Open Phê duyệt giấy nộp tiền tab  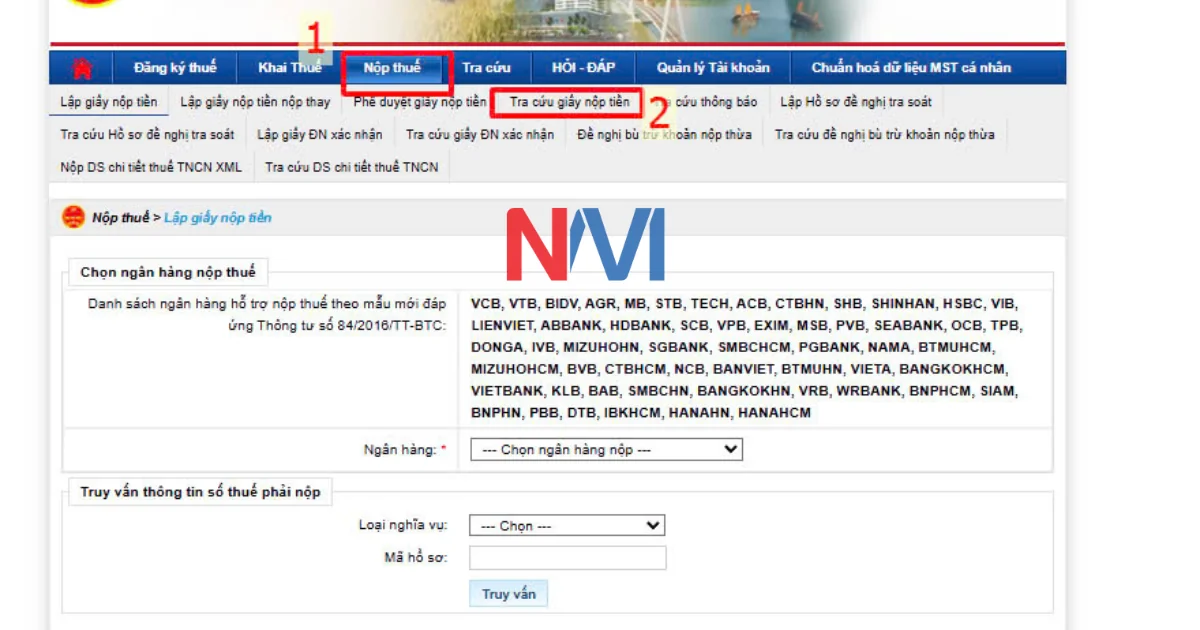pyautogui.click(x=419, y=102)
